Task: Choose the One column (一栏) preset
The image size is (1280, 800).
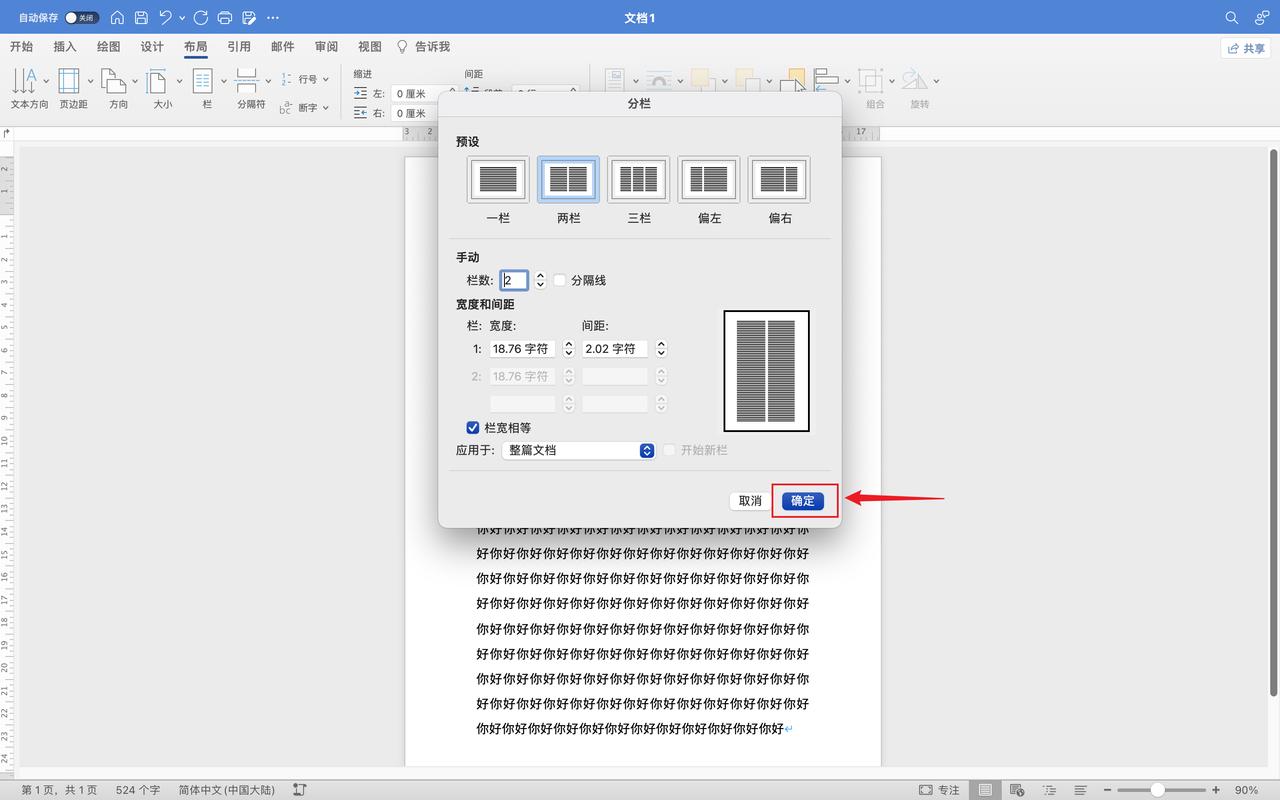Action: (x=498, y=180)
